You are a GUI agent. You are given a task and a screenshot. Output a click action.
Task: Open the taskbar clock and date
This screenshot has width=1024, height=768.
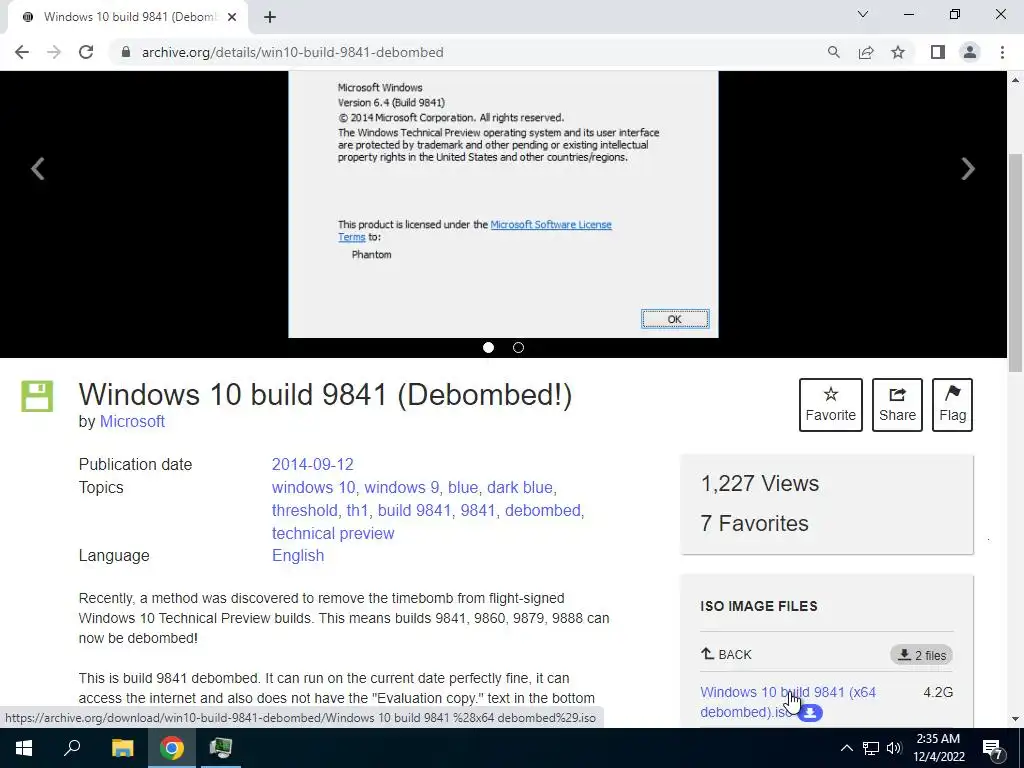938,748
